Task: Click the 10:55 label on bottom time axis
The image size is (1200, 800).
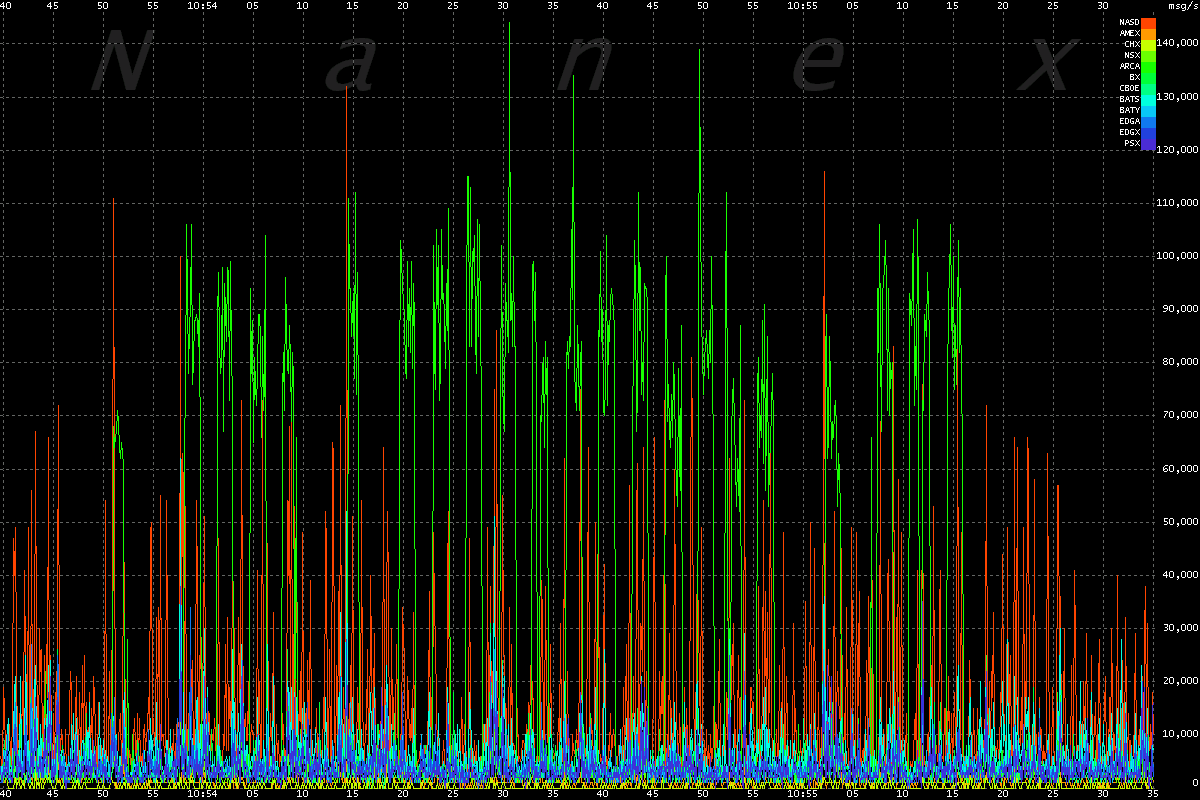Action: pos(802,794)
